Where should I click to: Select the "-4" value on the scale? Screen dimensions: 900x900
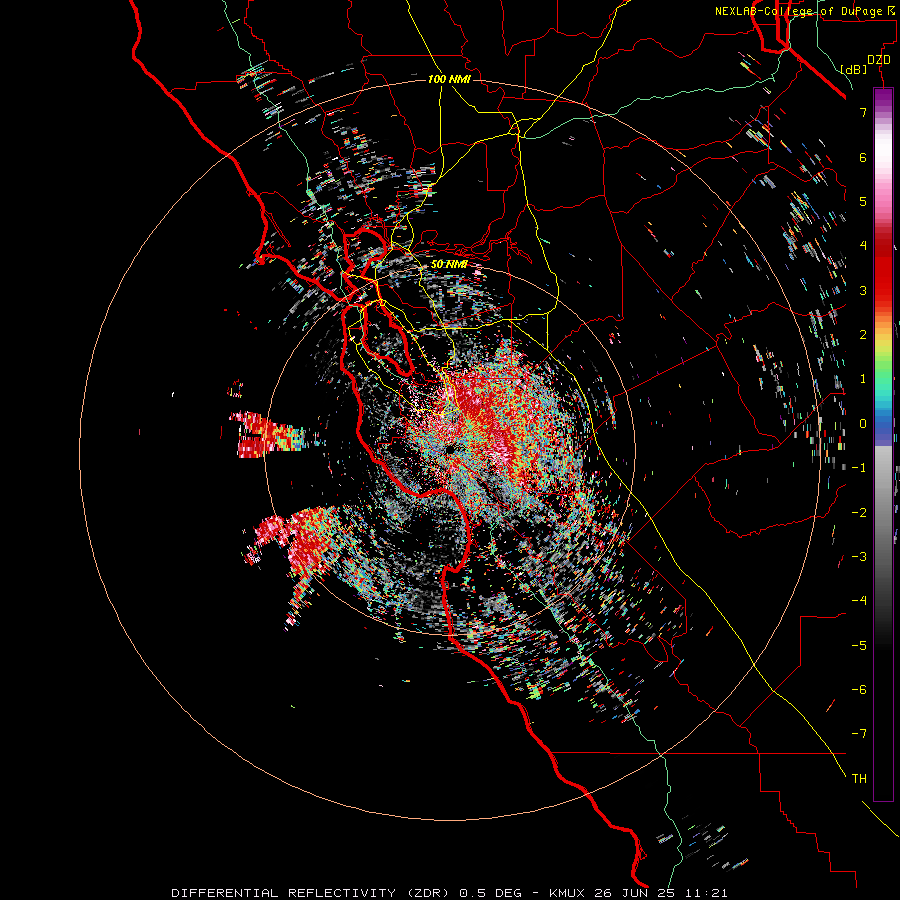[859, 601]
